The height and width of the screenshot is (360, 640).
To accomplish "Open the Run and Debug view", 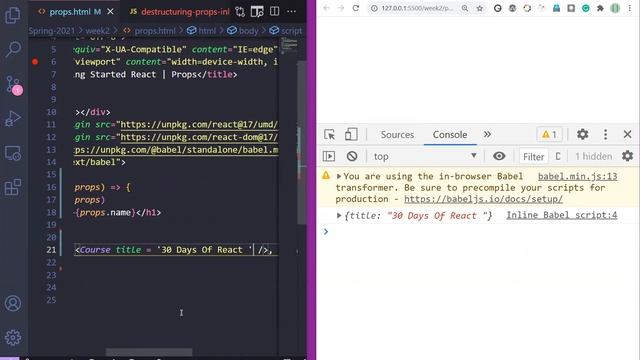I will point(13,119).
